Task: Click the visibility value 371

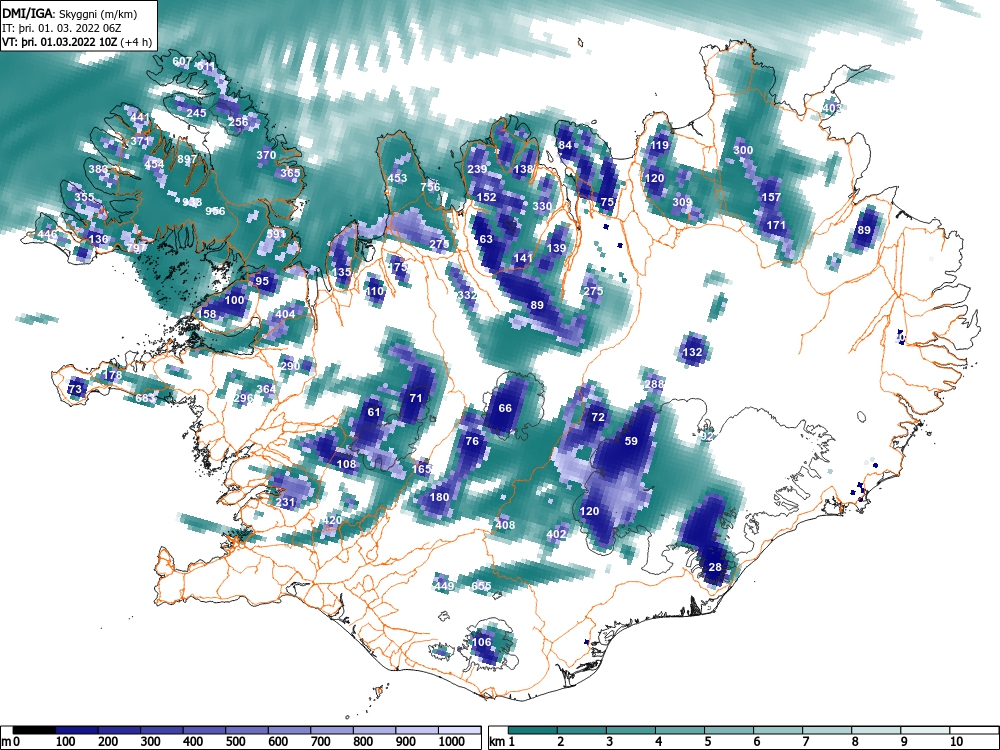Action: tap(140, 141)
